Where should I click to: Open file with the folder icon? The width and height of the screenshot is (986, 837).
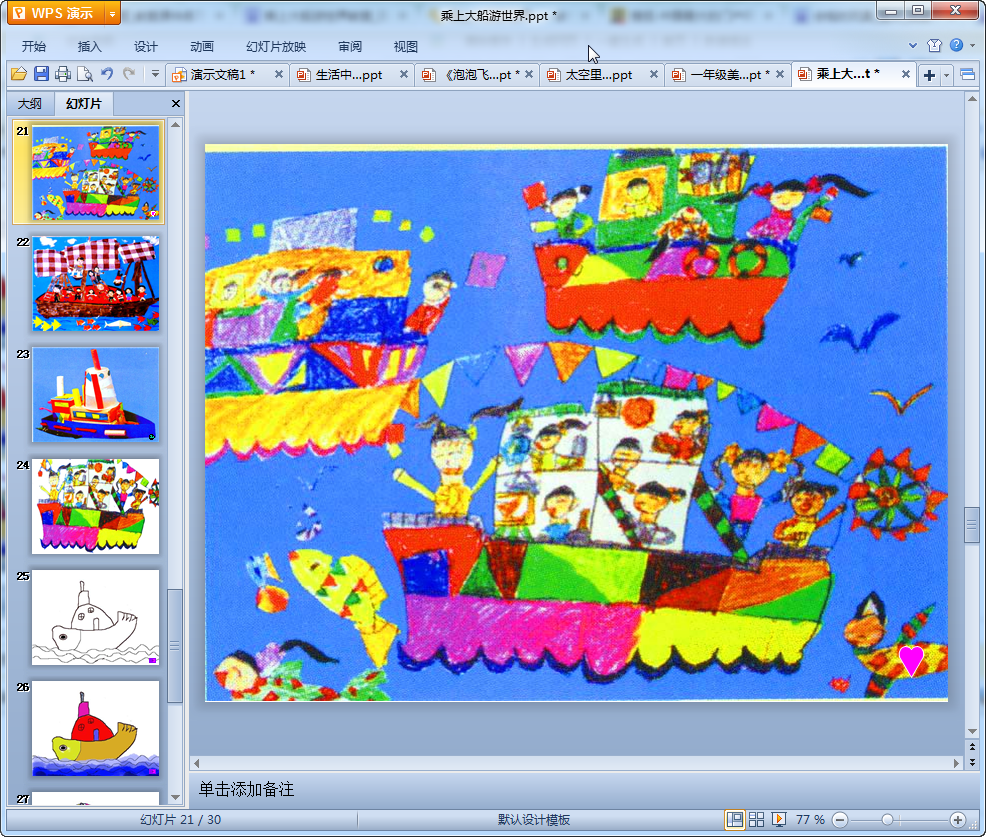tap(19, 74)
